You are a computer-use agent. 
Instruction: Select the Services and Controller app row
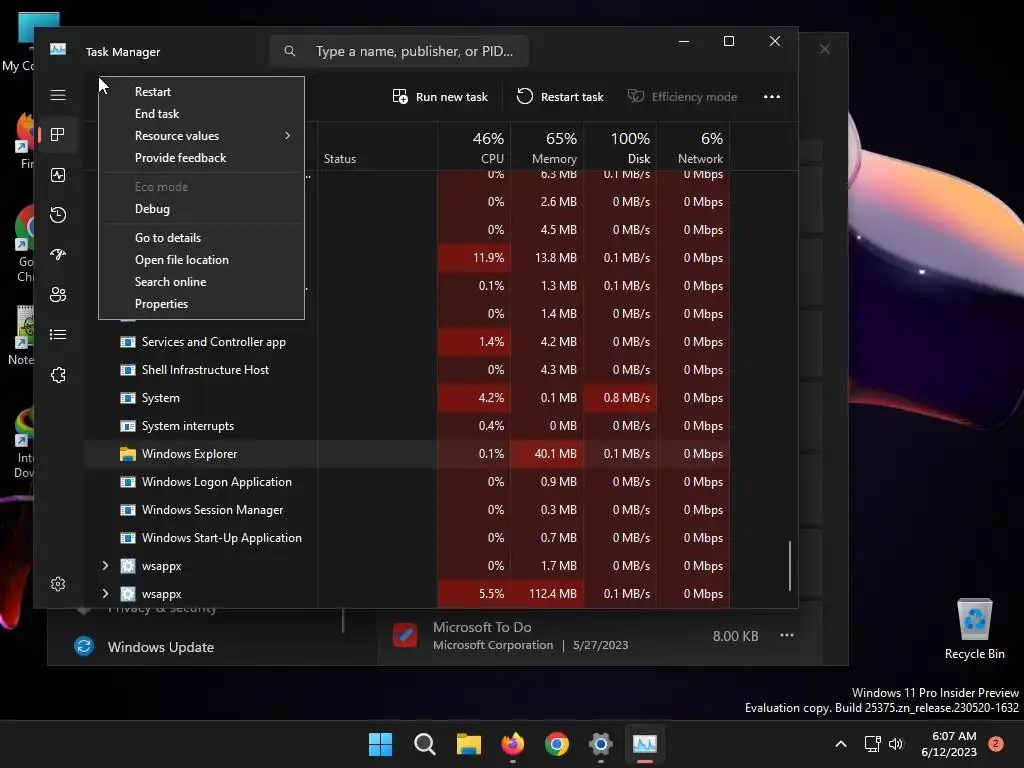coord(408,342)
